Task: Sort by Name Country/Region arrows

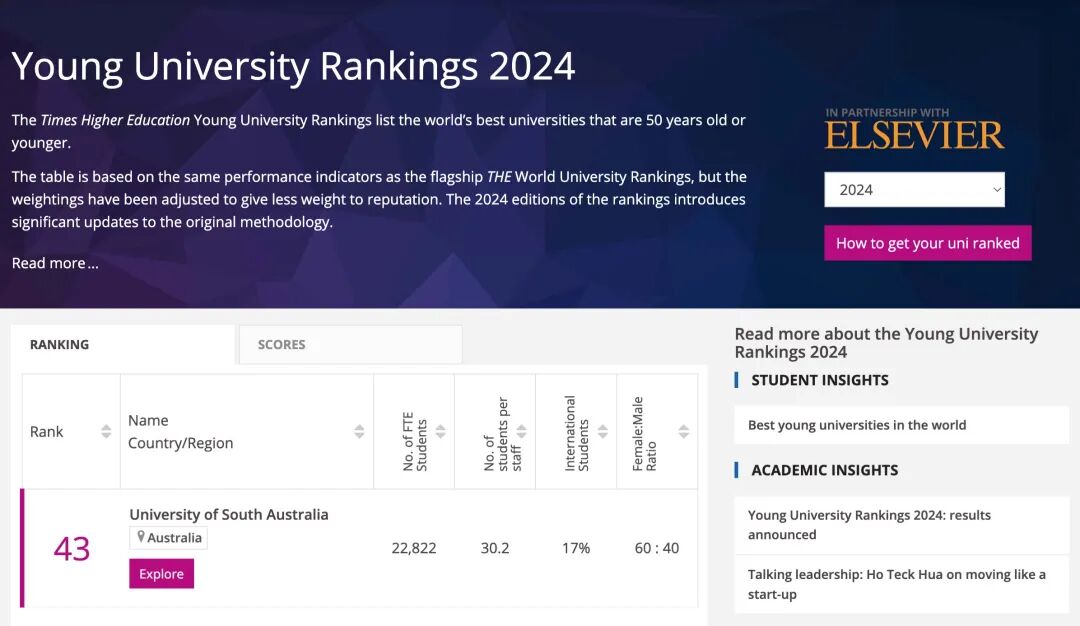Action: click(359, 432)
